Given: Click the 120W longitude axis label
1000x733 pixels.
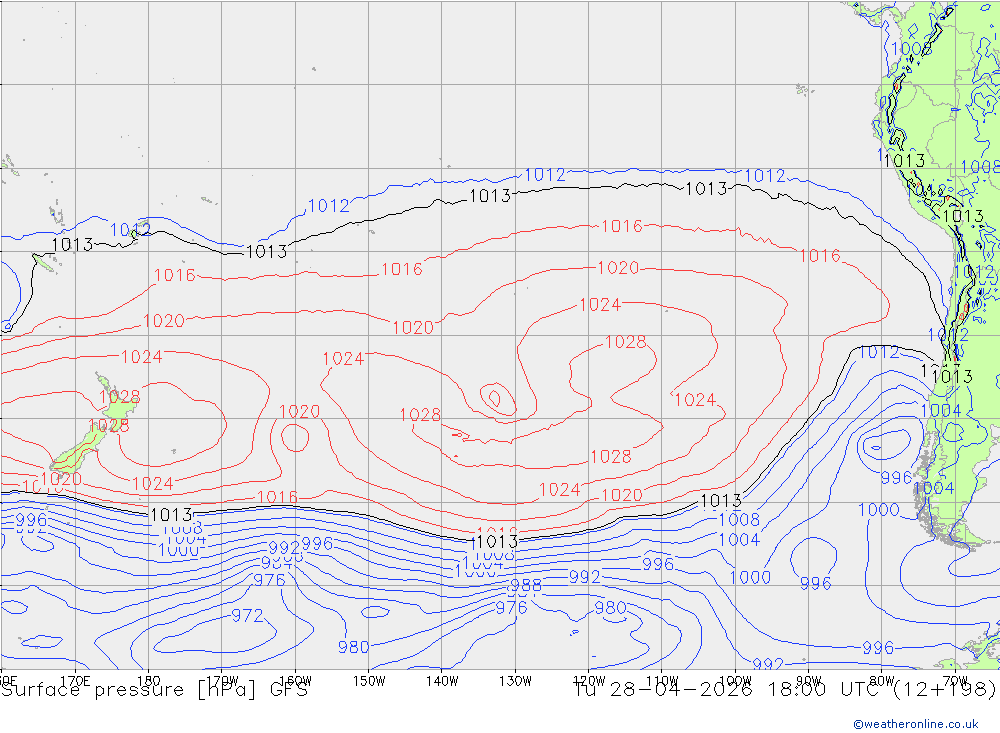Looking at the screenshot, I should (588, 680).
